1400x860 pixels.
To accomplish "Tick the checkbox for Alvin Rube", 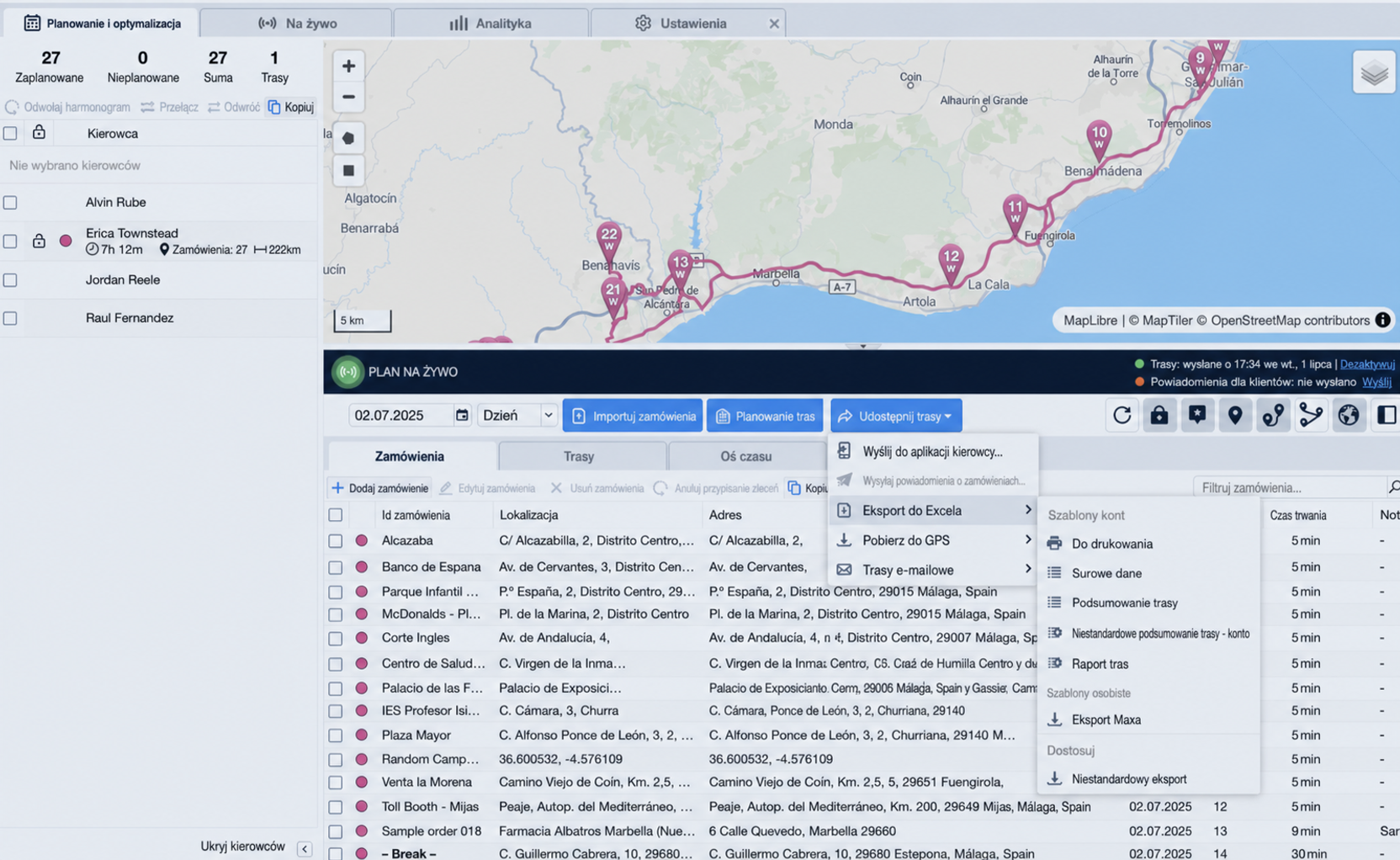I will (x=10, y=203).
